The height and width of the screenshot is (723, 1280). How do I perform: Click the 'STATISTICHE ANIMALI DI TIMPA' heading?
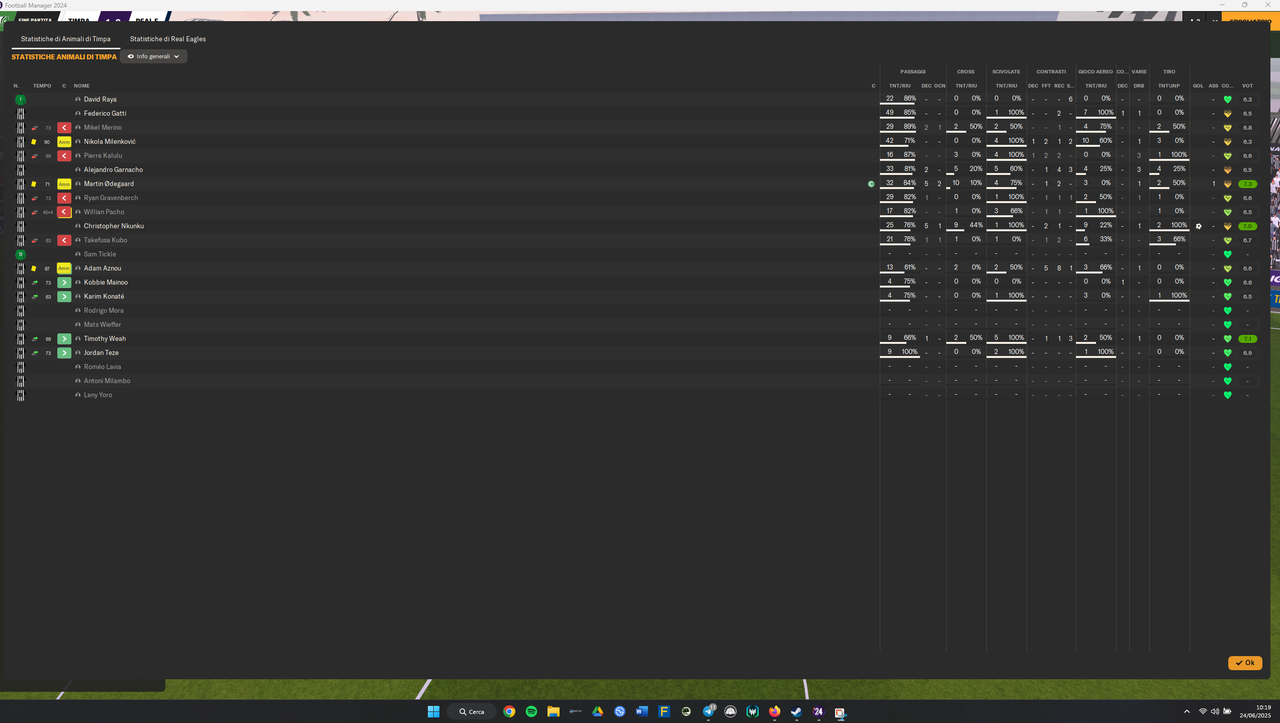(64, 57)
